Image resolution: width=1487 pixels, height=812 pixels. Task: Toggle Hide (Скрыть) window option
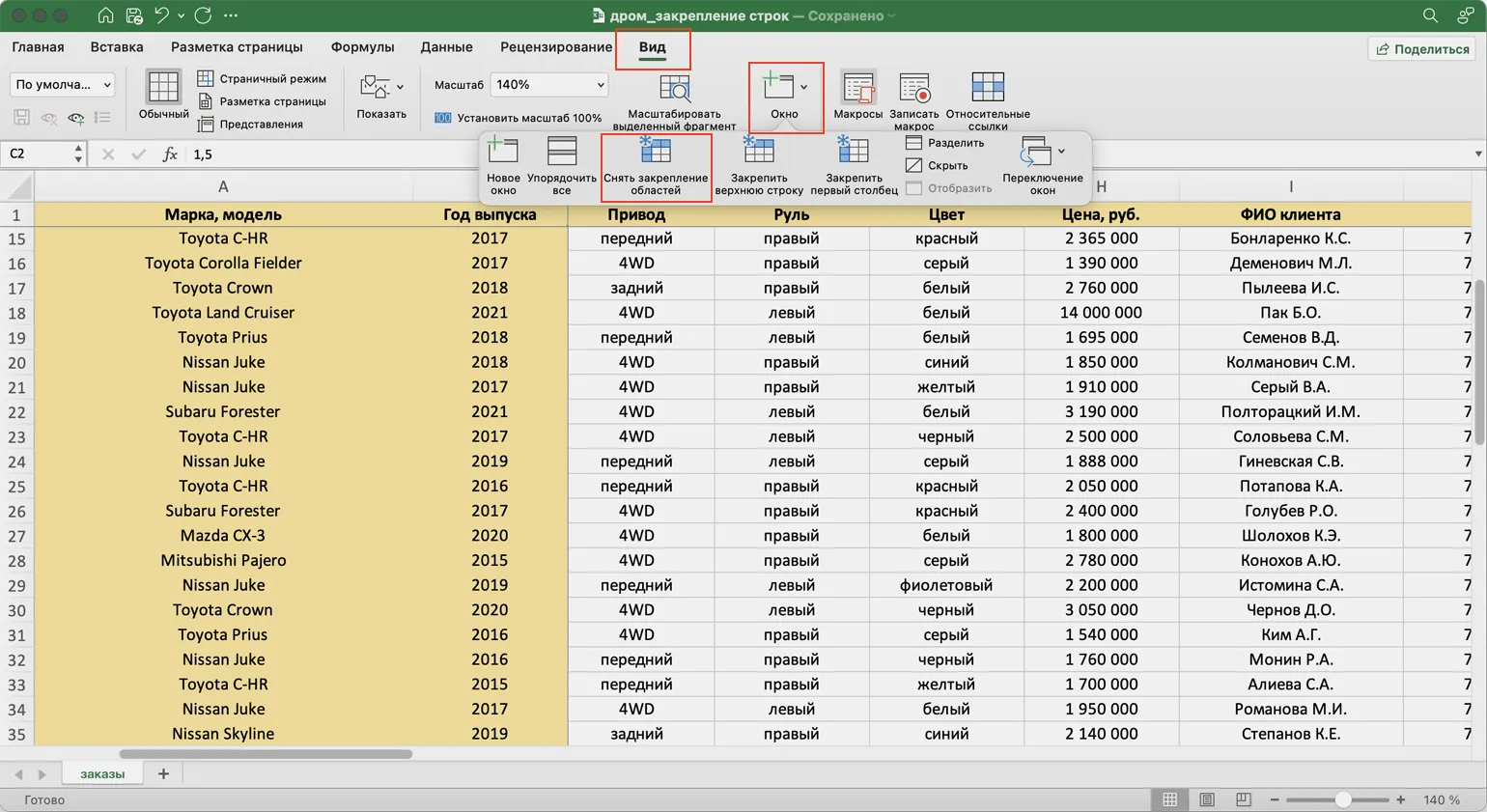937,165
